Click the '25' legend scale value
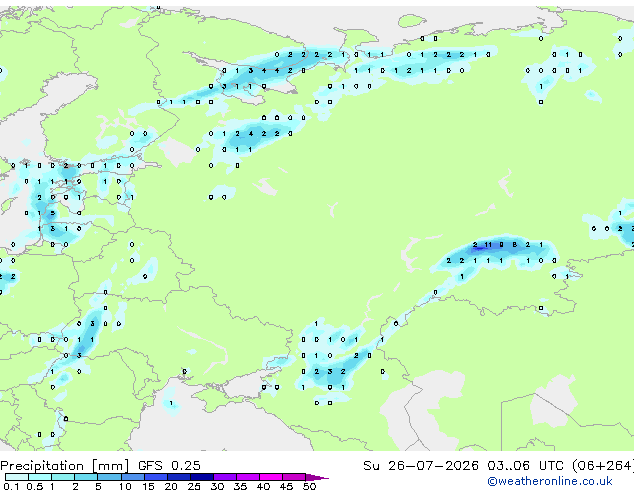 tap(194, 486)
